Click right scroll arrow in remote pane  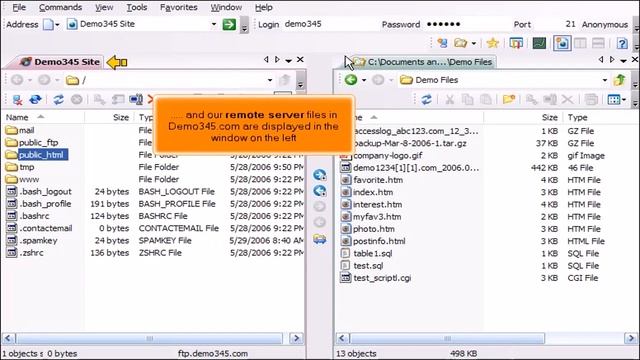coord(296,338)
